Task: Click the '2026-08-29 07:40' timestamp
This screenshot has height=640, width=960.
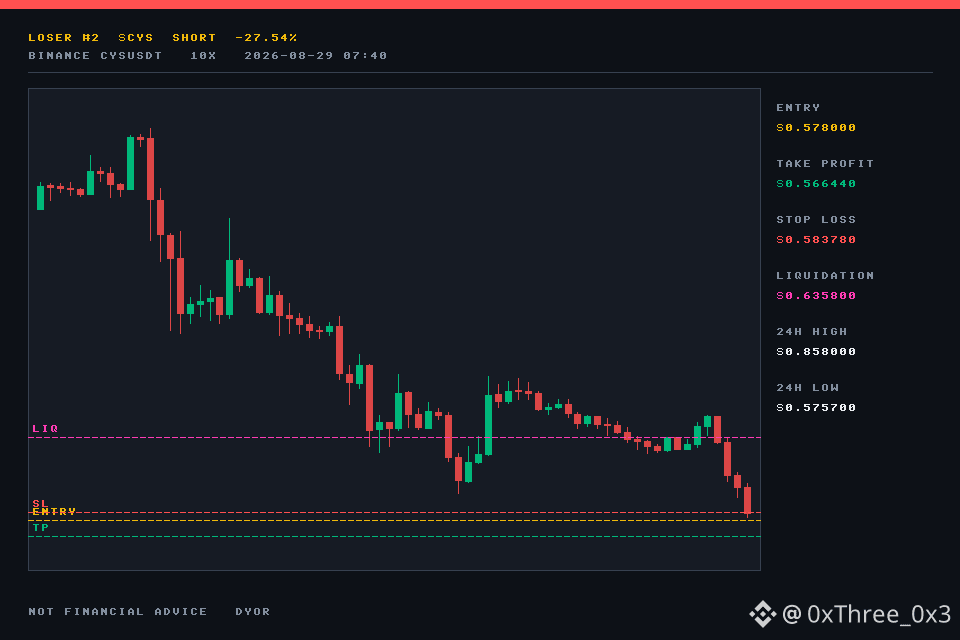Action: tap(315, 56)
